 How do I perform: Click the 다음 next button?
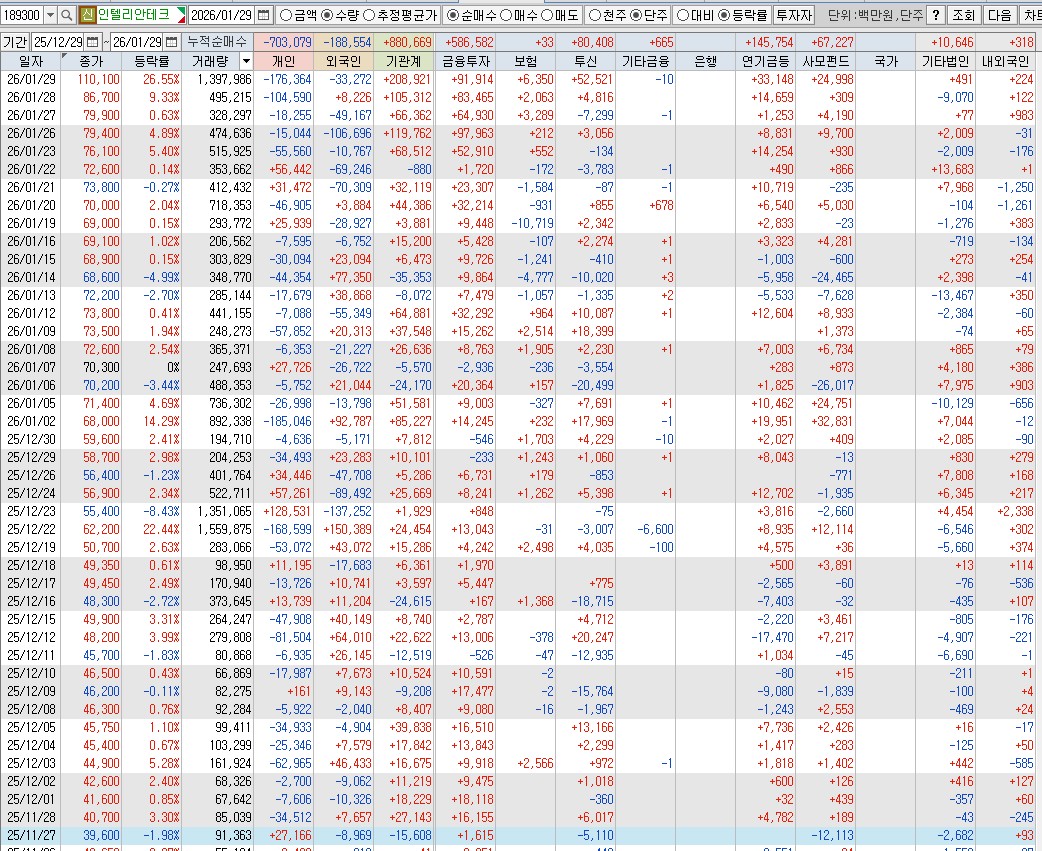click(x=999, y=15)
